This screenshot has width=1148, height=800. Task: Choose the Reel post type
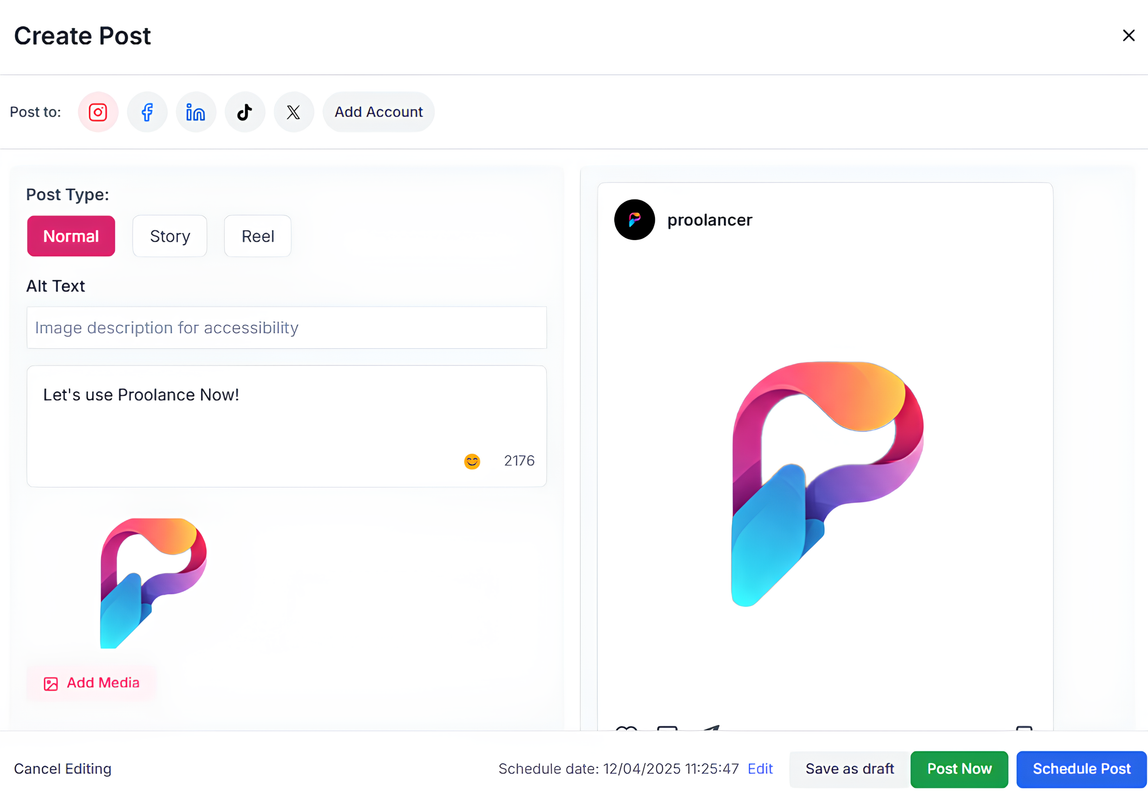pos(258,236)
